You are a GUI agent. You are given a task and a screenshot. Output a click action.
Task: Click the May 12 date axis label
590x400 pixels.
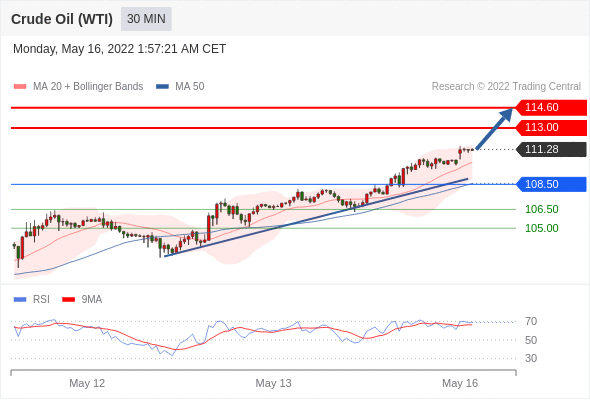pyautogui.click(x=87, y=383)
